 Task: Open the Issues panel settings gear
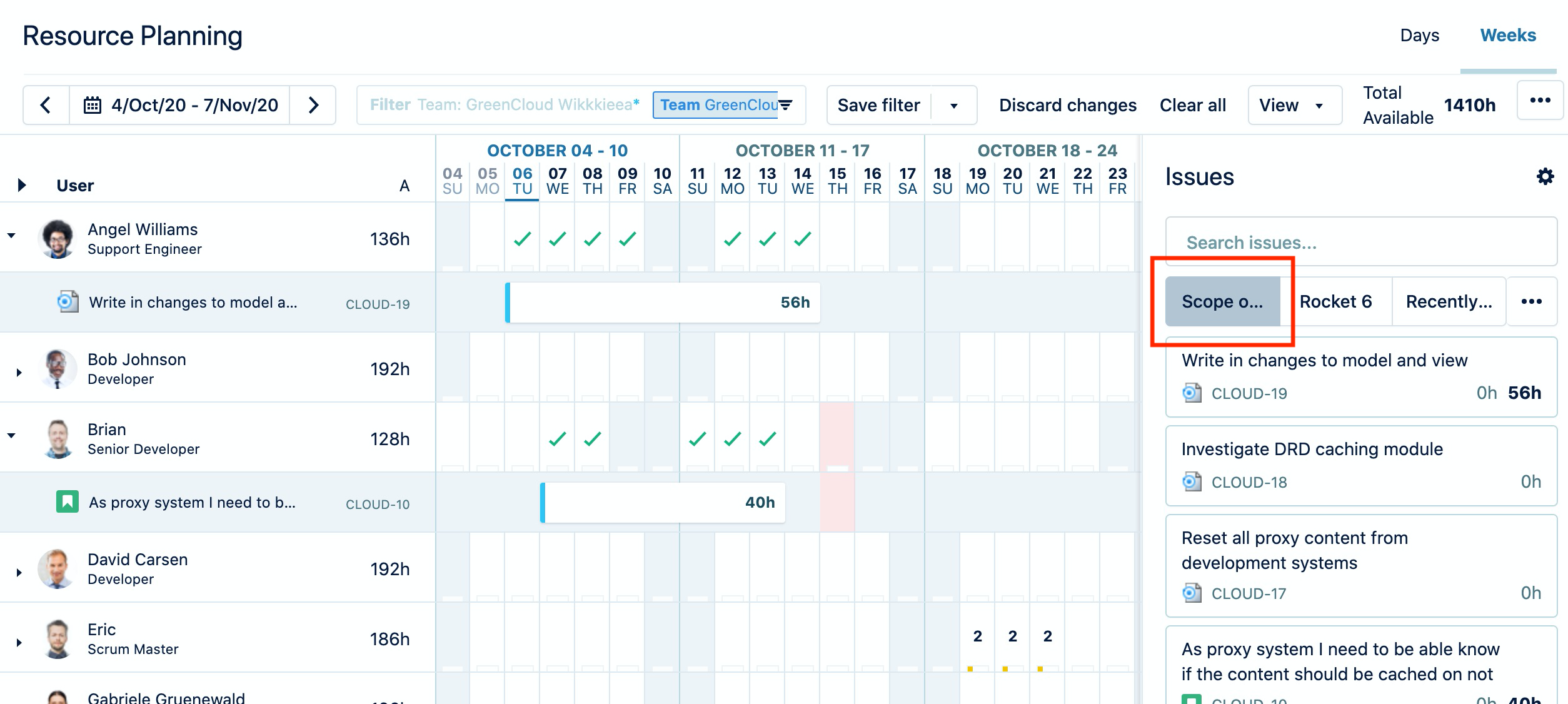(1545, 177)
